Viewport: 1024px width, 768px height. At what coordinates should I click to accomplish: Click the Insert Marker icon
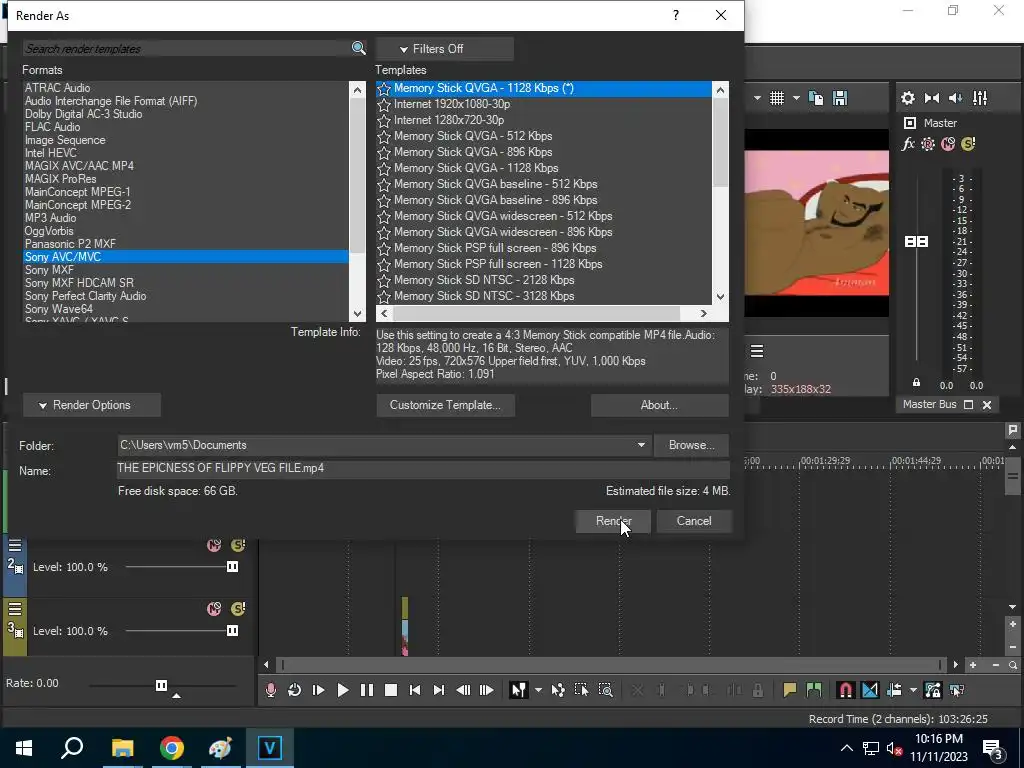tap(790, 690)
